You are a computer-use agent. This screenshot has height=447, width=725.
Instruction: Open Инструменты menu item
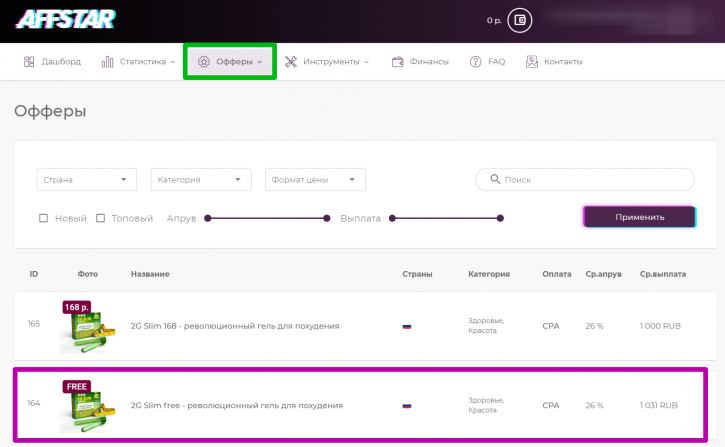click(327, 61)
